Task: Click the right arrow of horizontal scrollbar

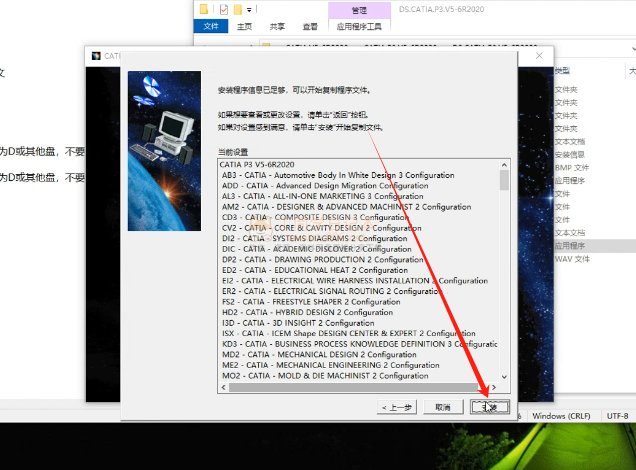Action: tap(494, 387)
